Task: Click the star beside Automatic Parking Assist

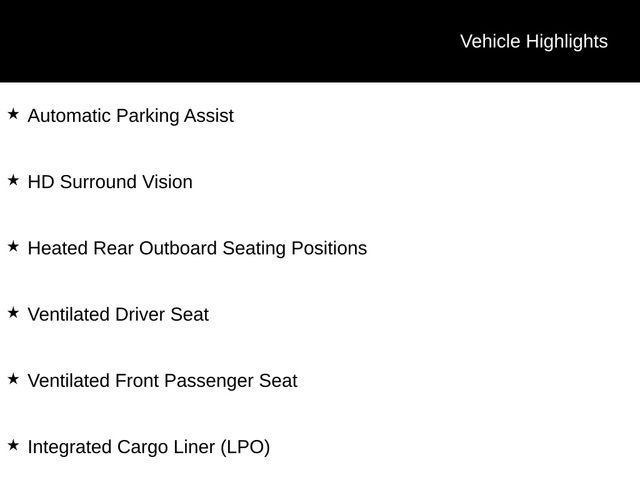Action: [13, 114]
